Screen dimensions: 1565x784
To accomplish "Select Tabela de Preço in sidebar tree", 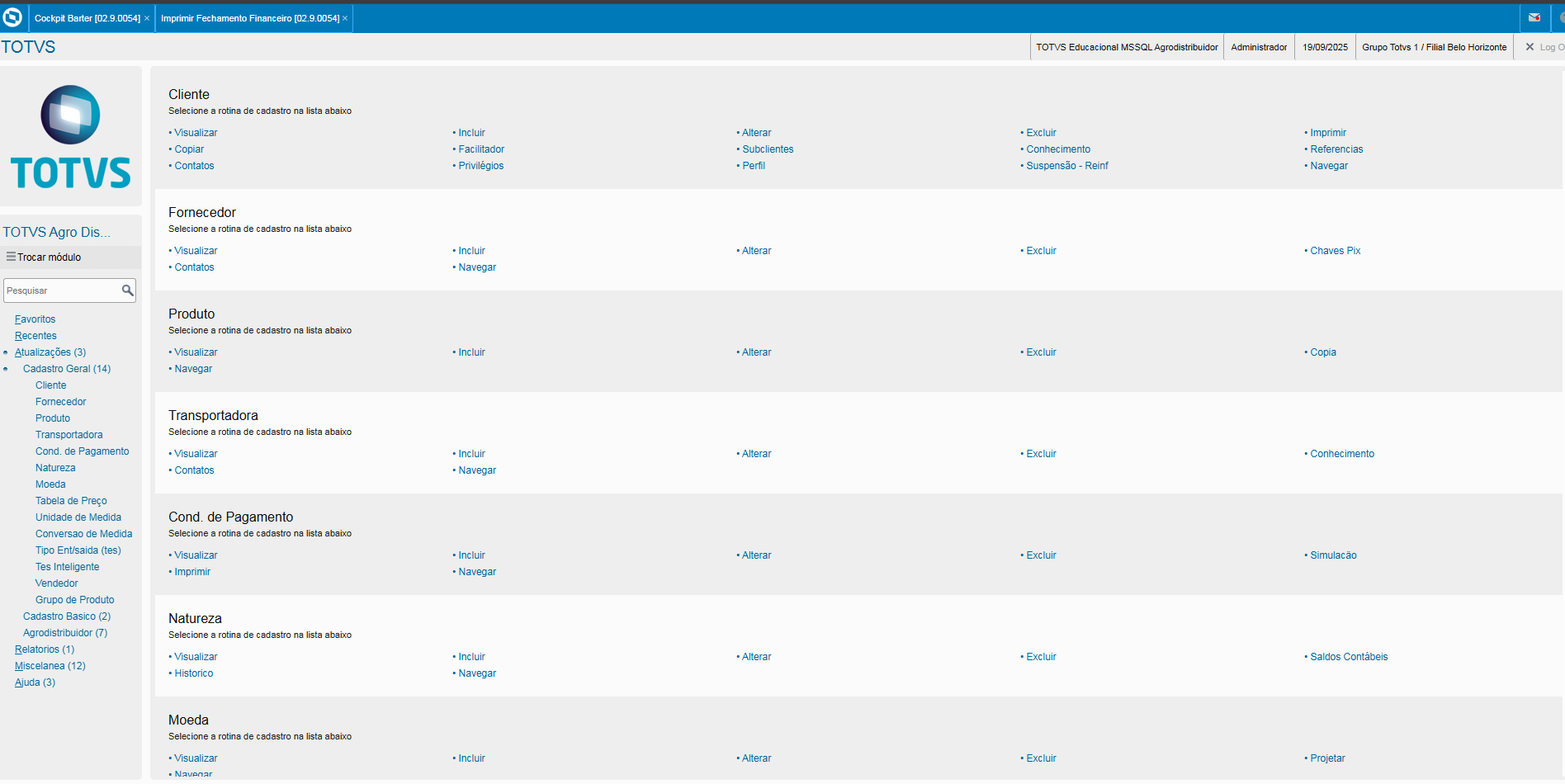I will pyautogui.click(x=71, y=501).
